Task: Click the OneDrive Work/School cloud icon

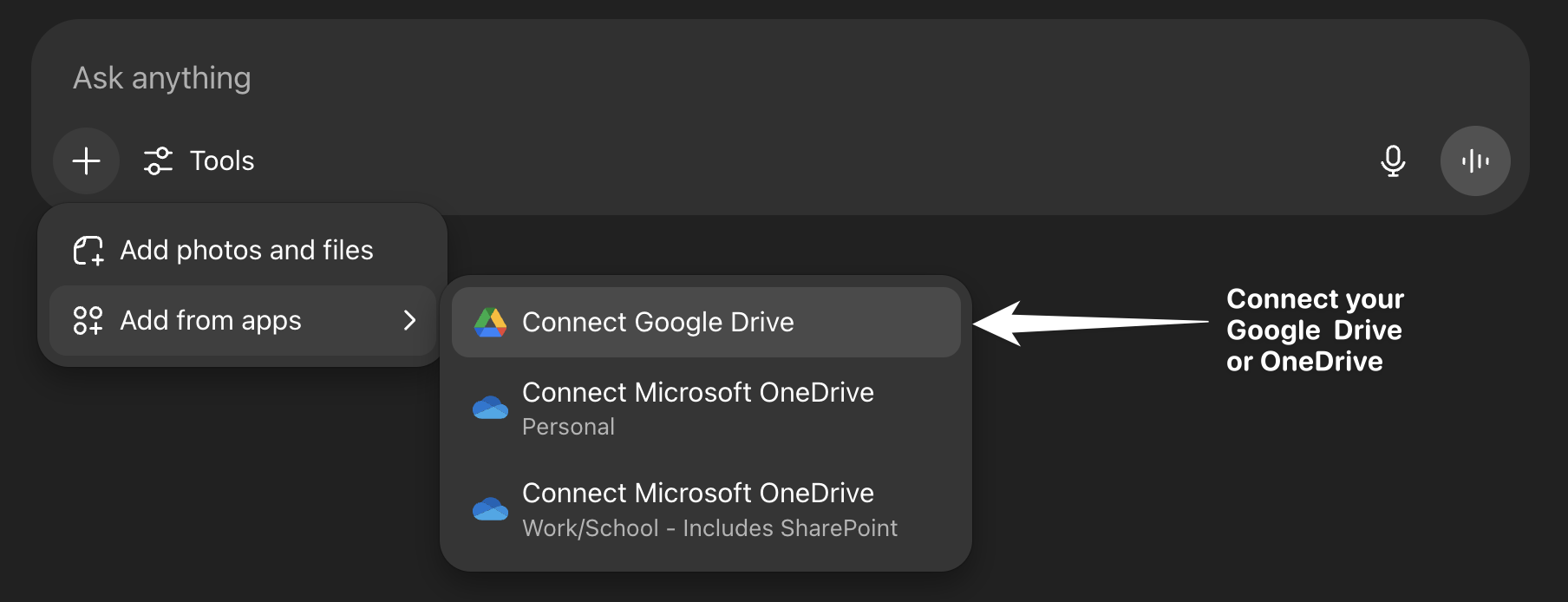Action: tap(490, 508)
